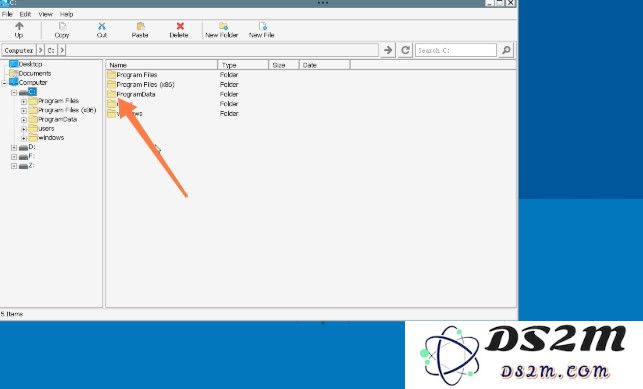This screenshot has height=389, width=643.
Task: Create a New Folder from toolbar
Action: coord(222,30)
